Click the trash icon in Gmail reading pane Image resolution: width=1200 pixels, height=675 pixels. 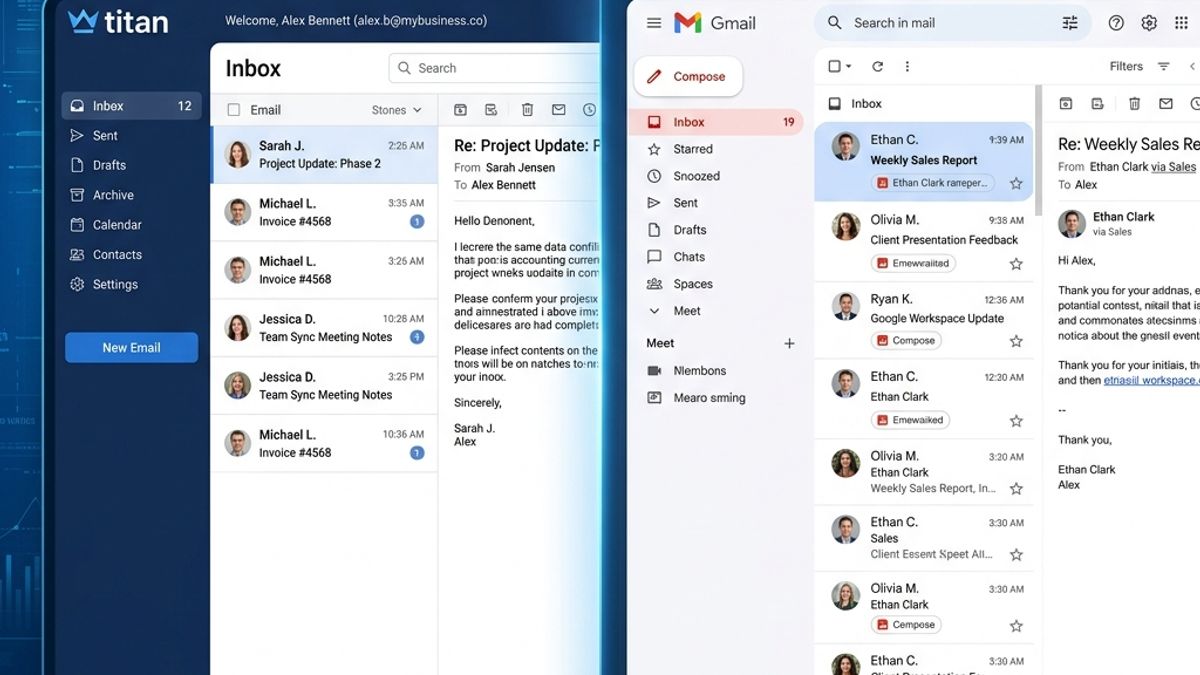pyautogui.click(x=1134, y=104)
